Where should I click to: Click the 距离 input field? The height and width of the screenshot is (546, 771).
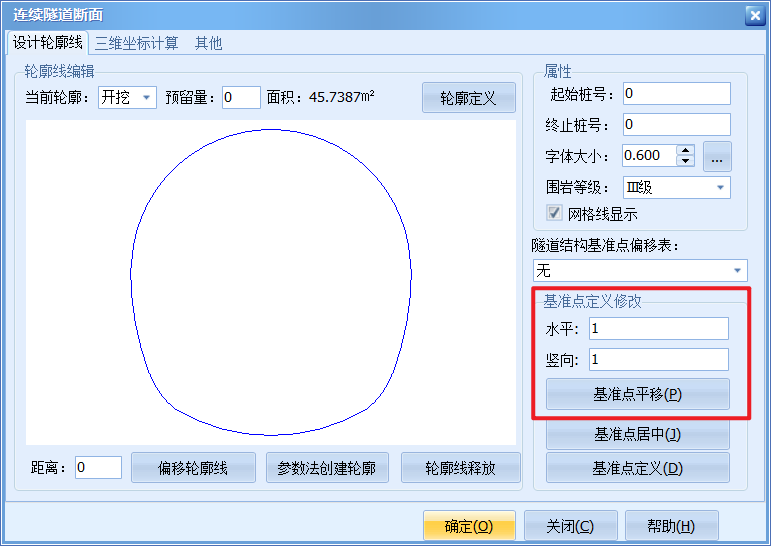pos(98,467)
